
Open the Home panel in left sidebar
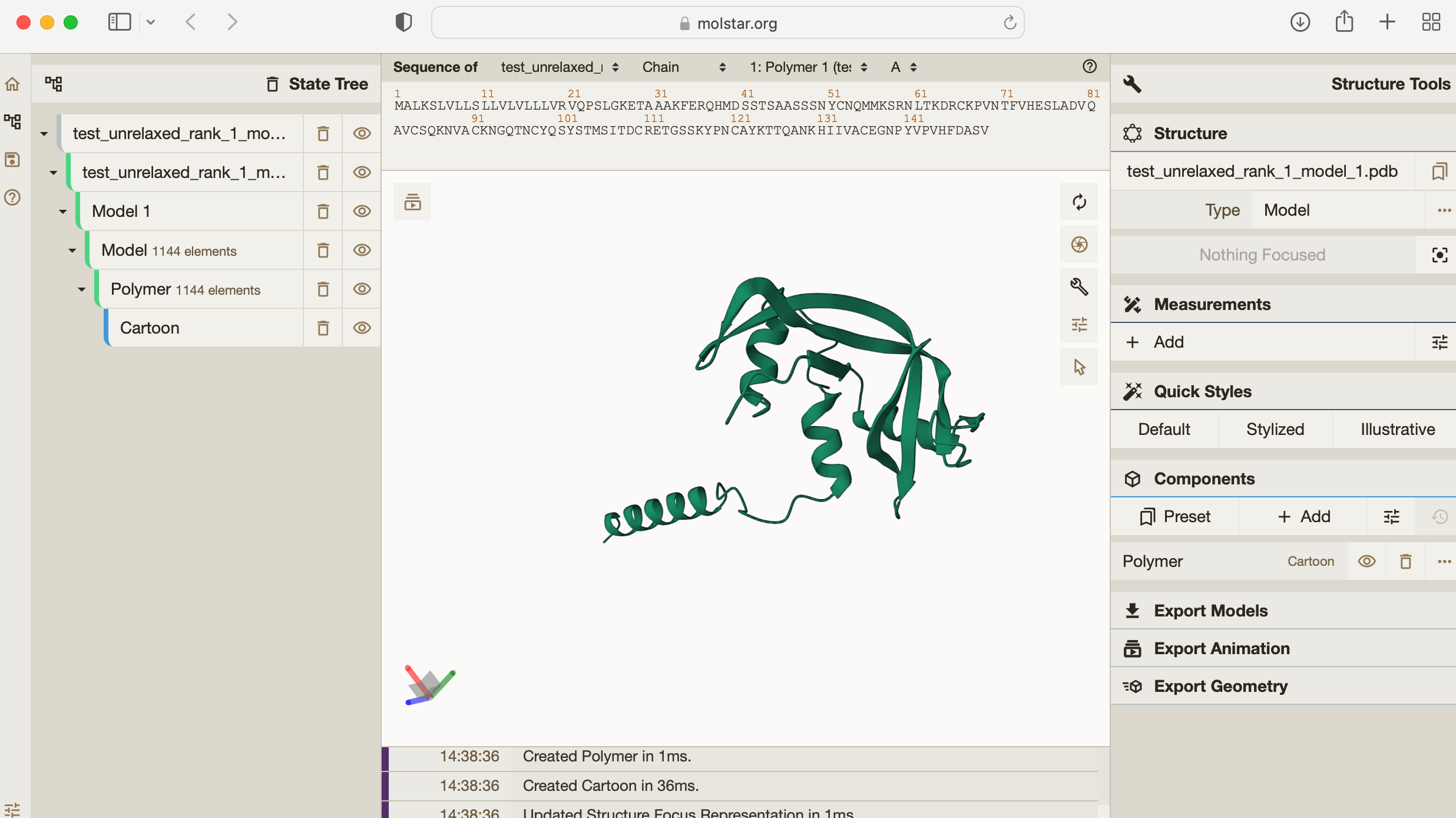pos(12,84)
